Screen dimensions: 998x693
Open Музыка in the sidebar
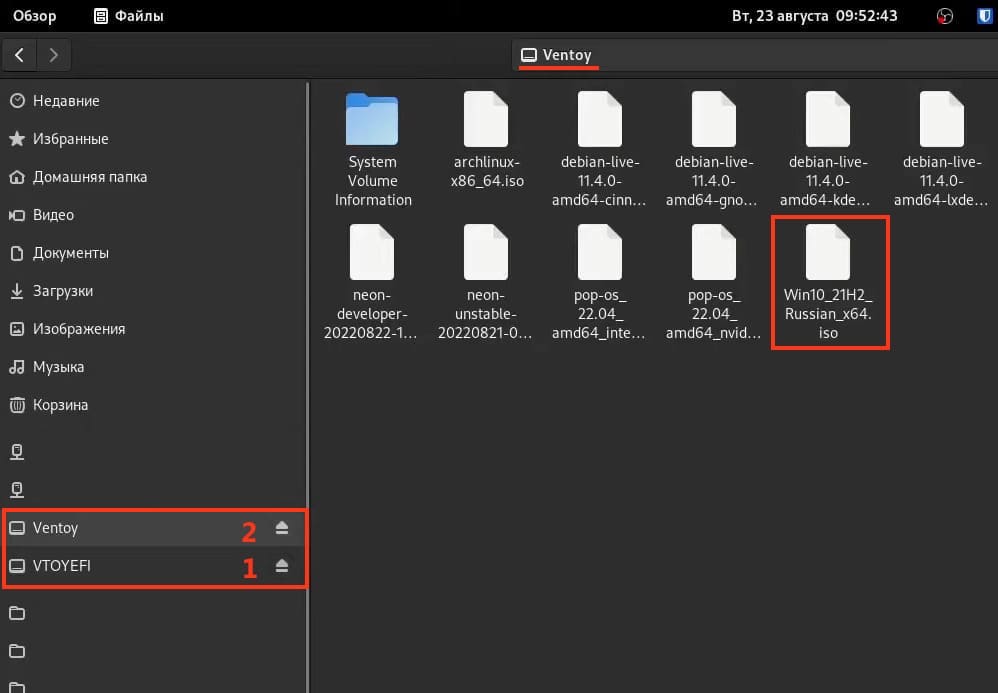(x=153, y=367)
